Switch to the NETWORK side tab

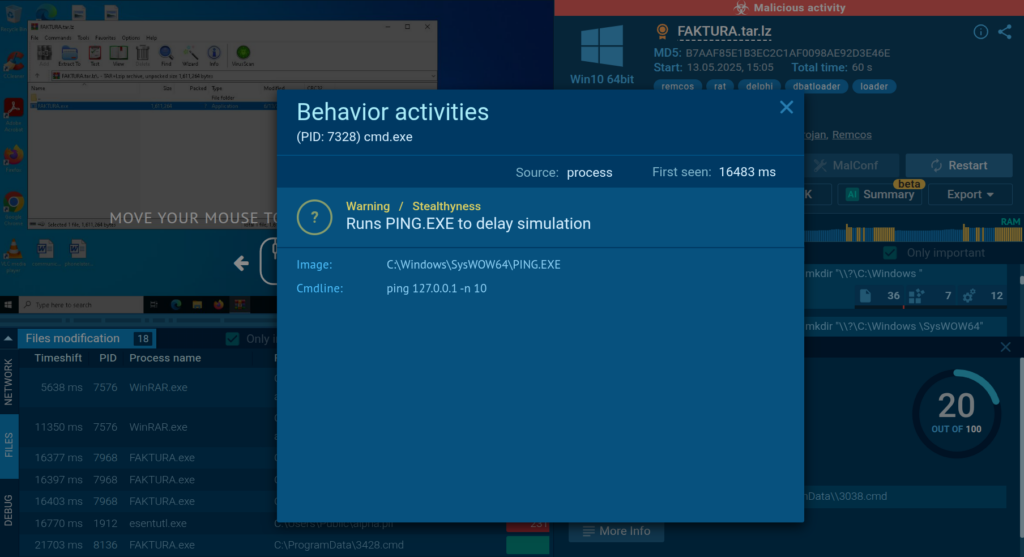tap(8, 383)
